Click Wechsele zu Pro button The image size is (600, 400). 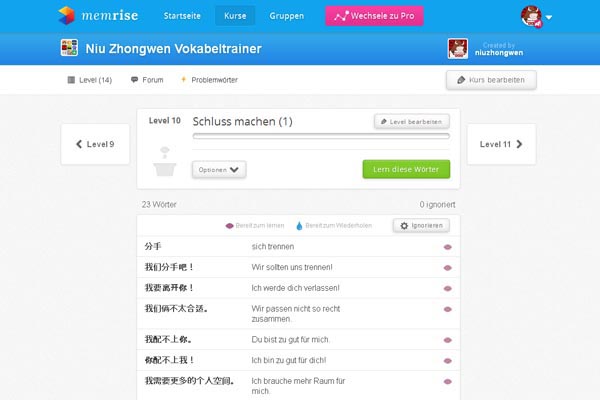coord(374,16)
